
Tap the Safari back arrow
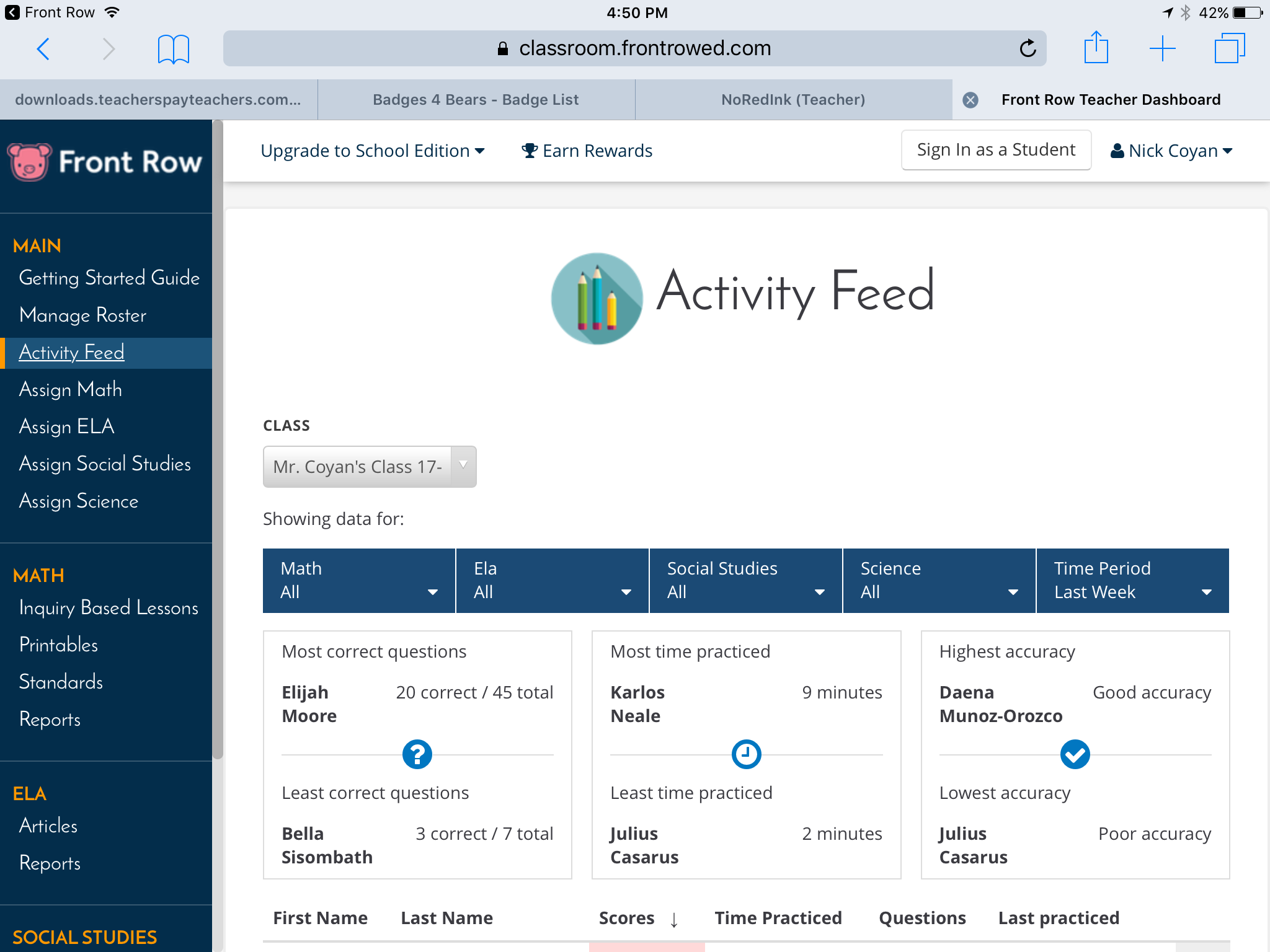(x=43, y=48)
